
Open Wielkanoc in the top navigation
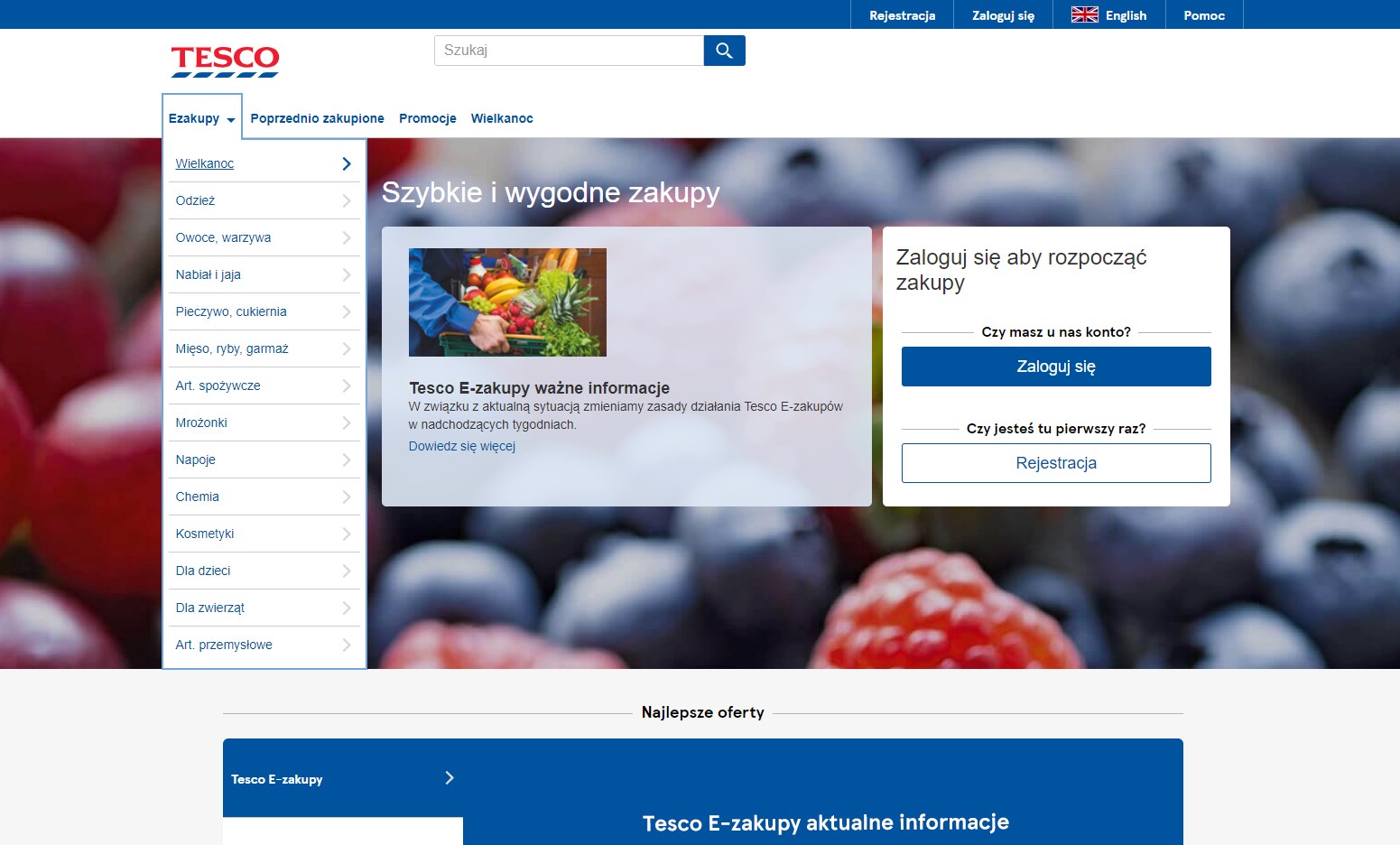[502, 118]
